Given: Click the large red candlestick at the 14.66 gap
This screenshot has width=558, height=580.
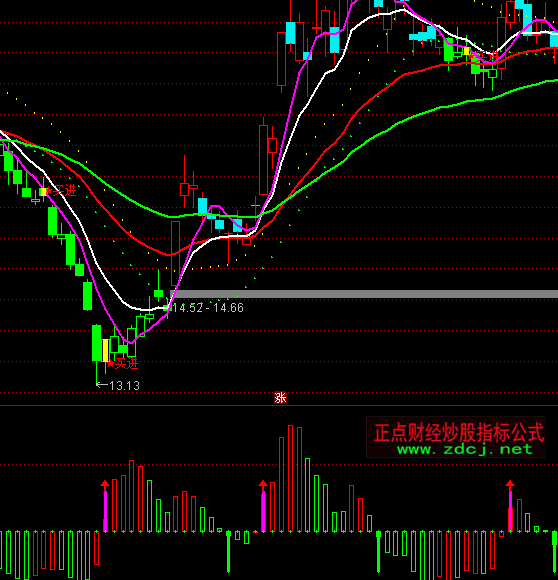Looking at the screenshot, I should 175,253.
